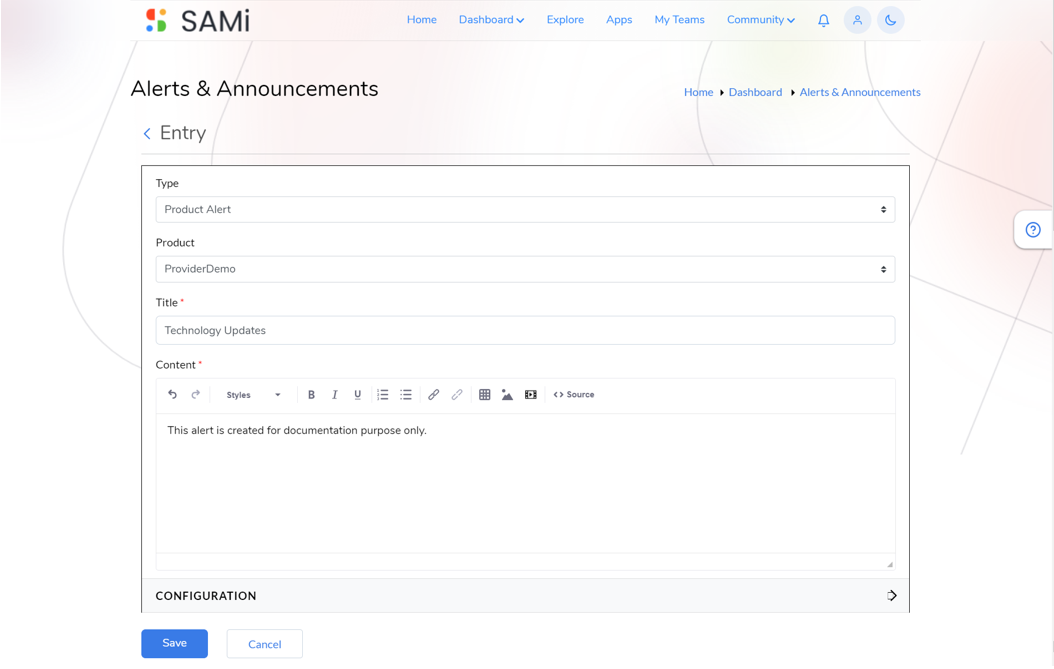
Task: Toggle bold formatting
Action: point(311,395)
